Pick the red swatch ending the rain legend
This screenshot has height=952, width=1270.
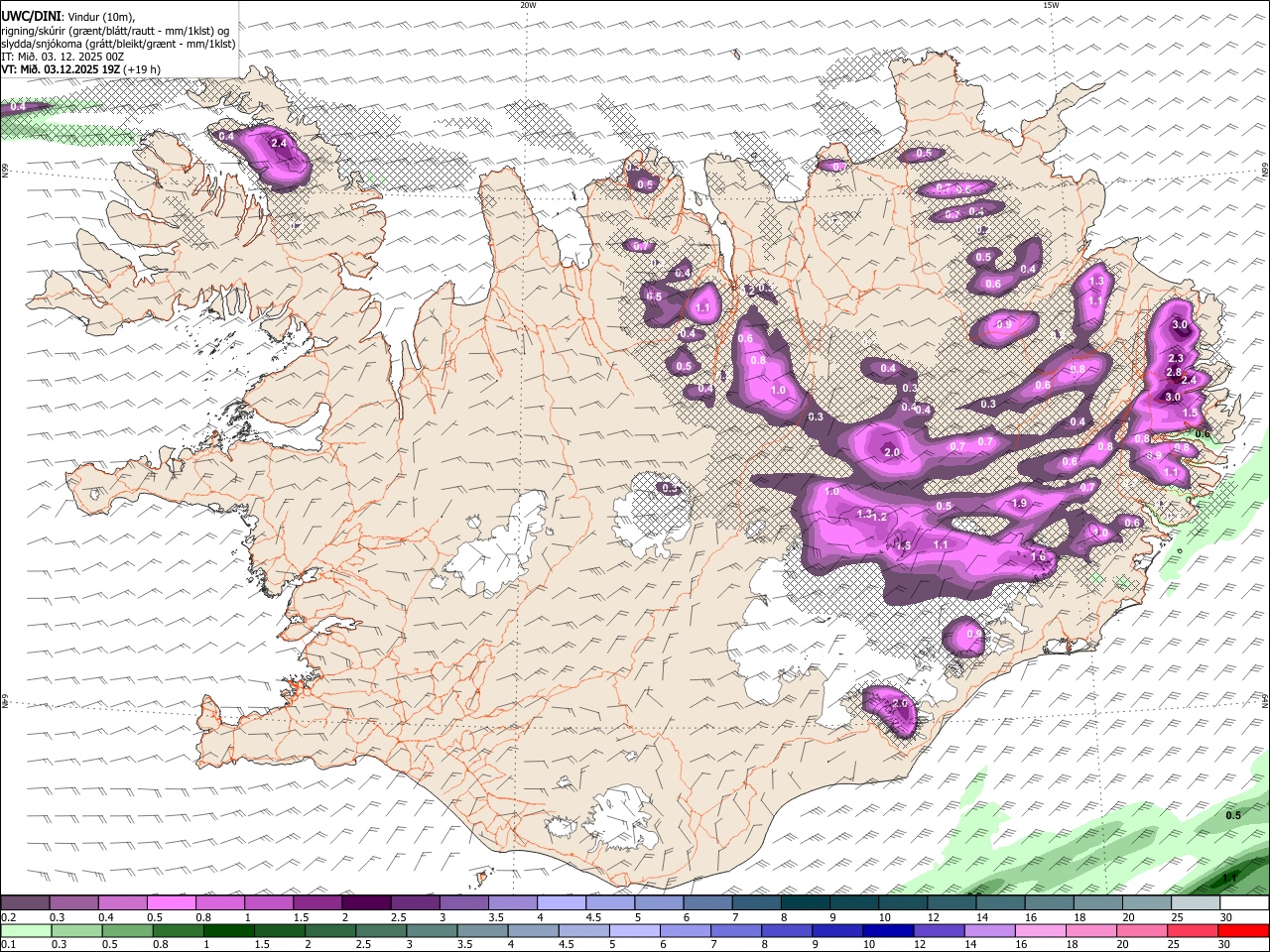tap(1243, 931)
